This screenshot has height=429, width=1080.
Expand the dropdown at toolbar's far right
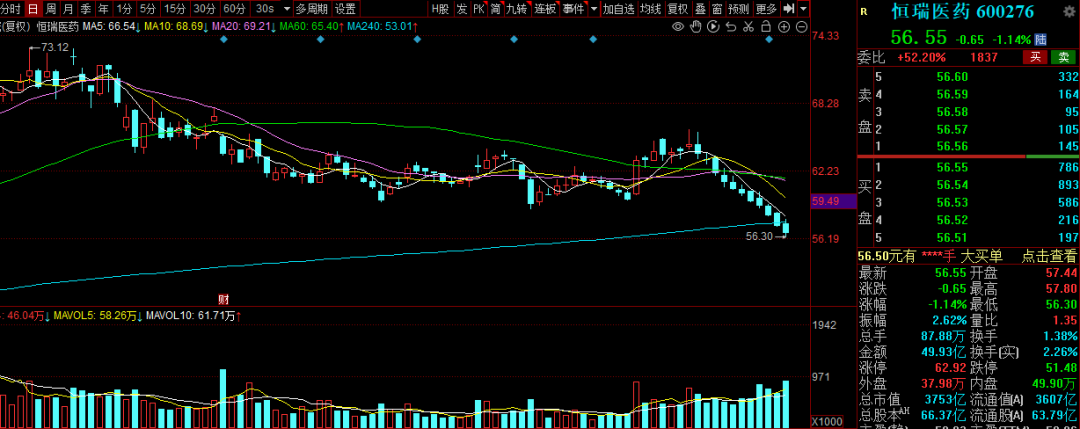tap(803, 8)
